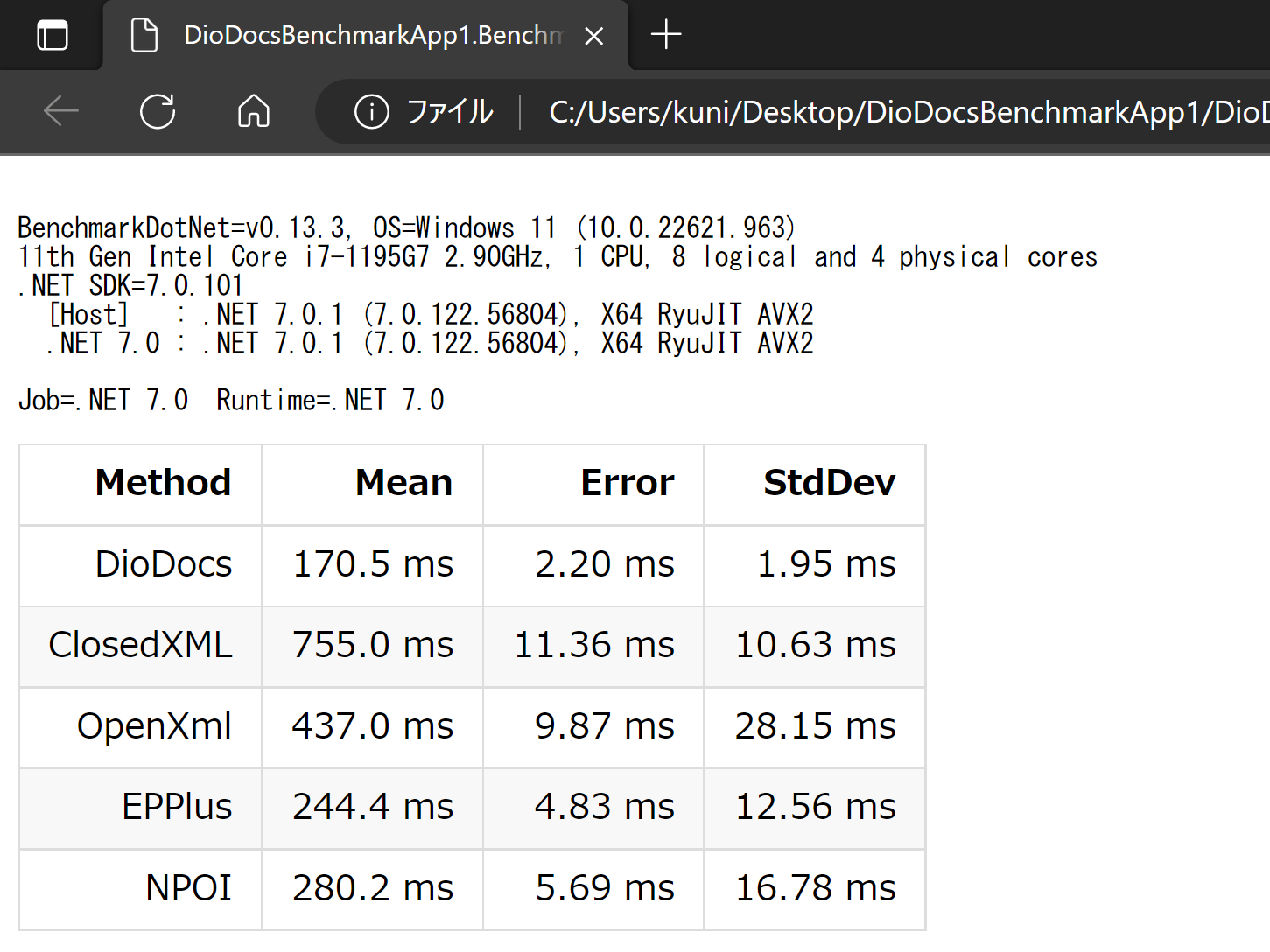Screen dimensions: 1270x952
Task: Click the Job=.NET 7.0 Runtime line
Action: click(x=231, y=400)
